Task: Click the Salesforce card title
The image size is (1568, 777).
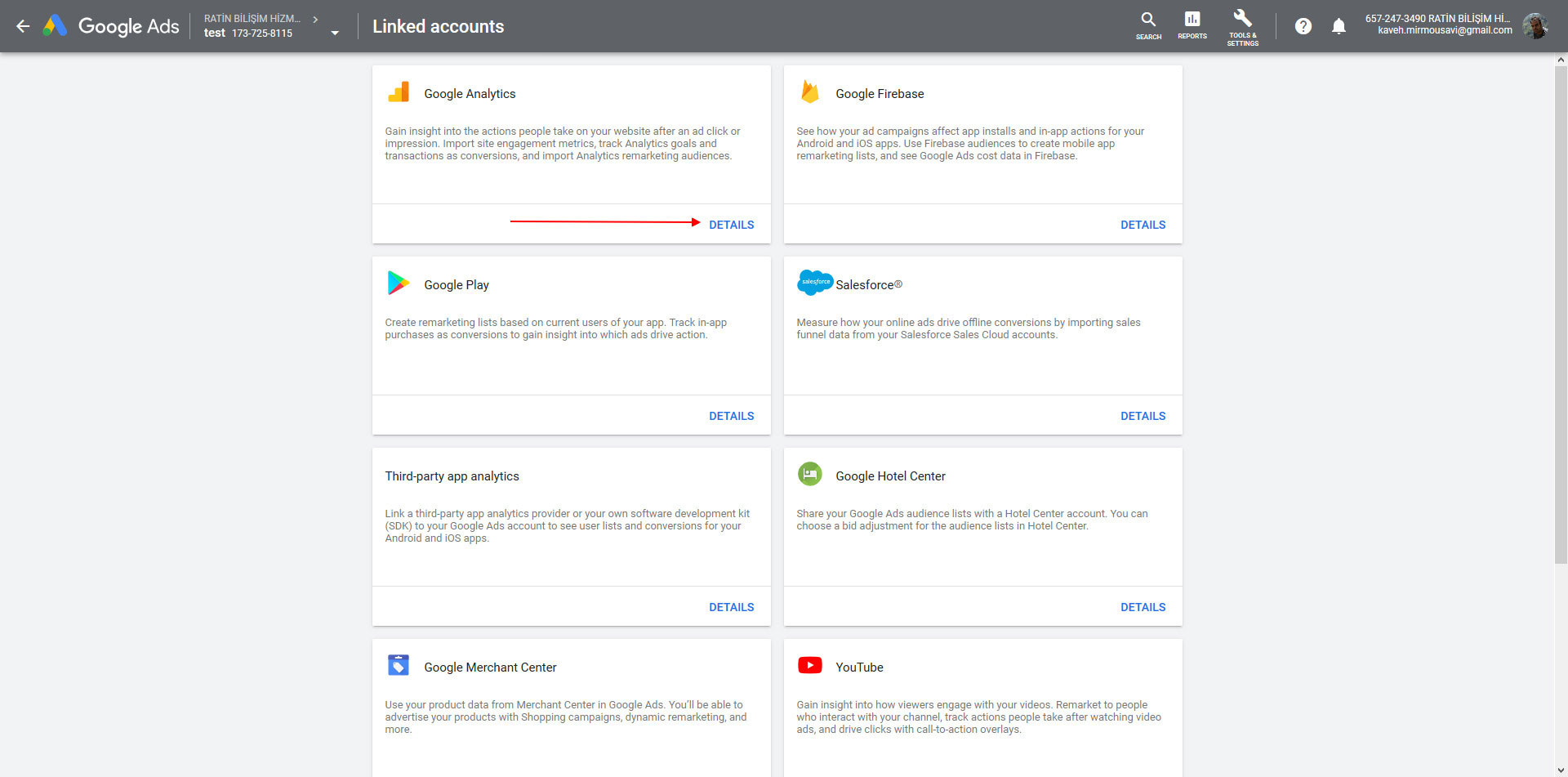Action: 869,285
